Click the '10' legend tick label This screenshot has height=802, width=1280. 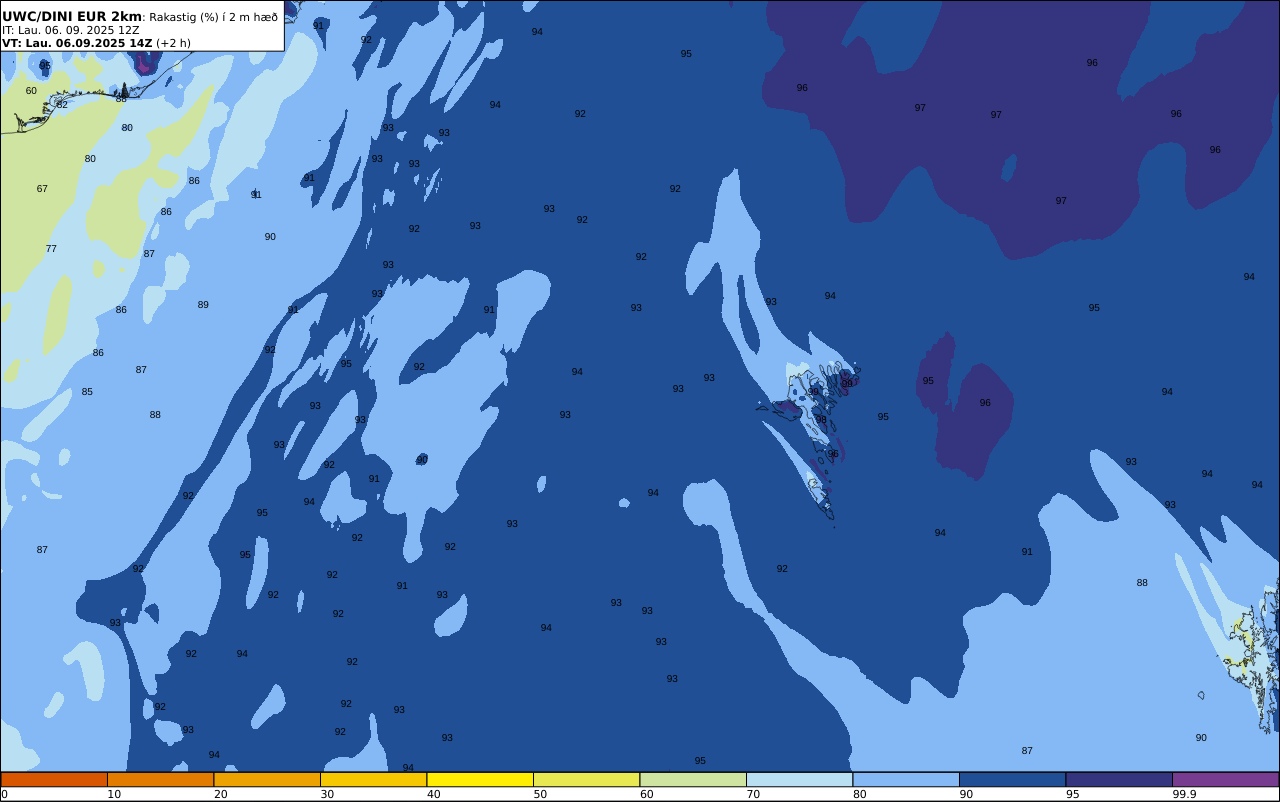(x=114, y=794)
